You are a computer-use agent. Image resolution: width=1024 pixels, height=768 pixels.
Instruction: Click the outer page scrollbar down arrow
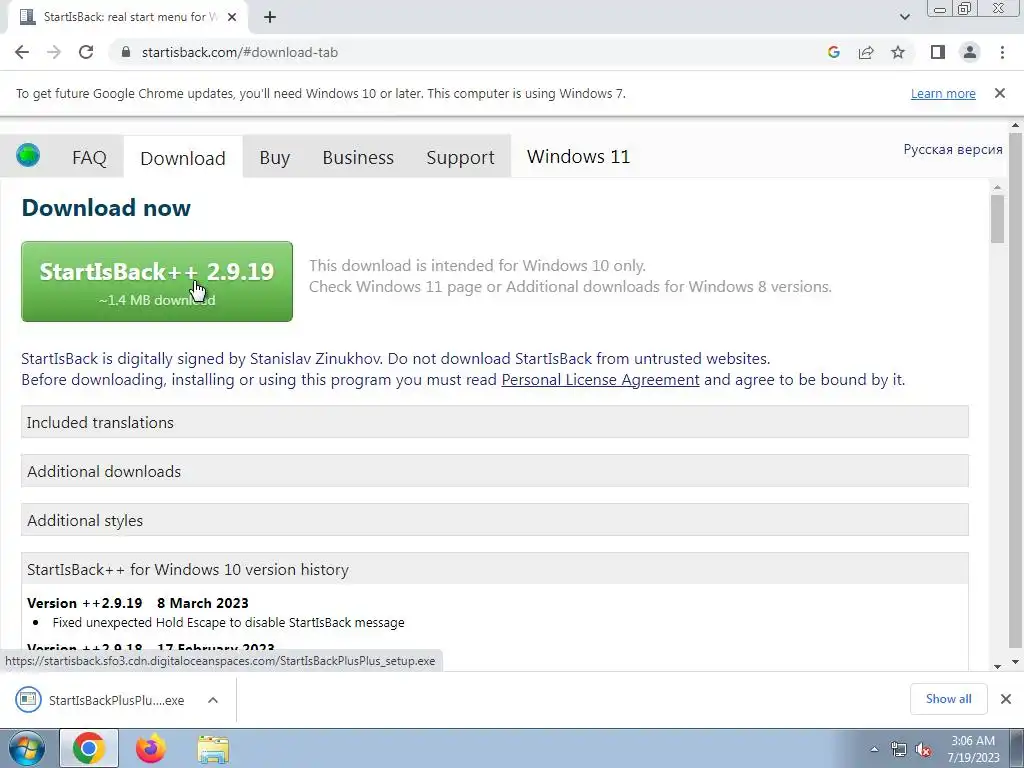point(1015,662)
